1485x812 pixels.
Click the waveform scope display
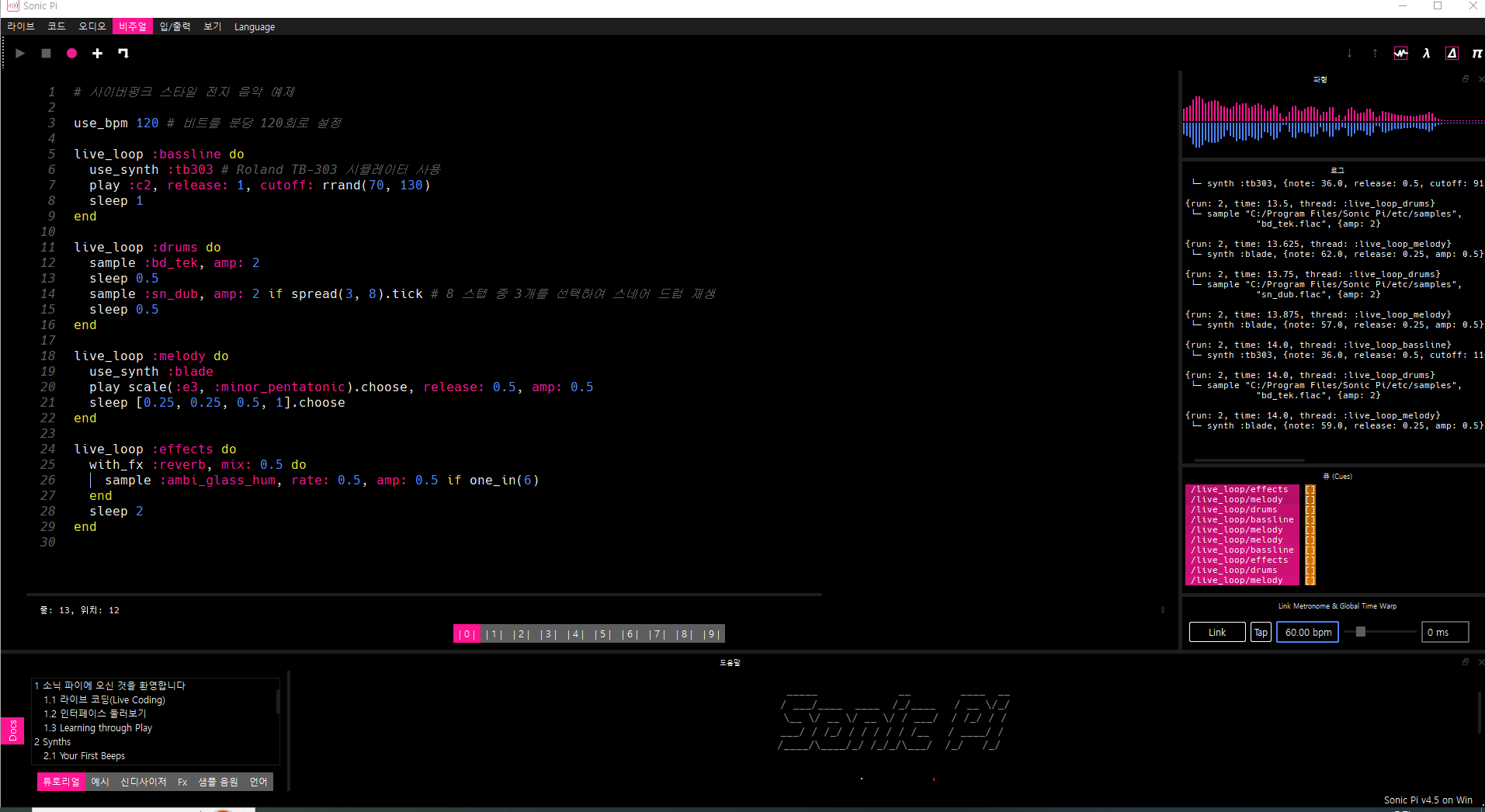click(x=1333, y=120)
